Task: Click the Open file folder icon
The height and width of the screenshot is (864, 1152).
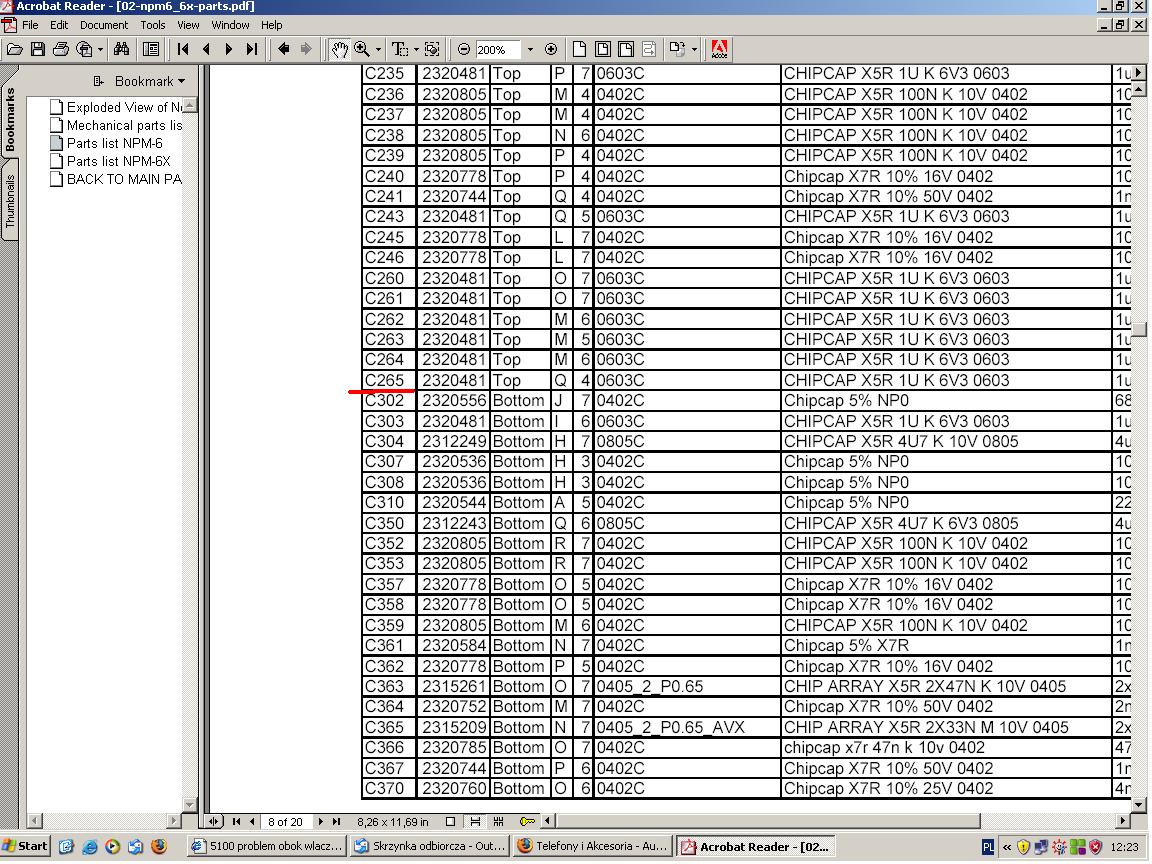Action: [x=15, y=49]
